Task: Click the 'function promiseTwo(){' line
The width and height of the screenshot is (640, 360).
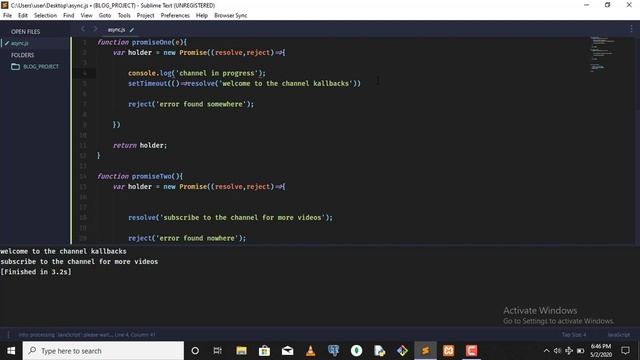Action: pos(140,176)
